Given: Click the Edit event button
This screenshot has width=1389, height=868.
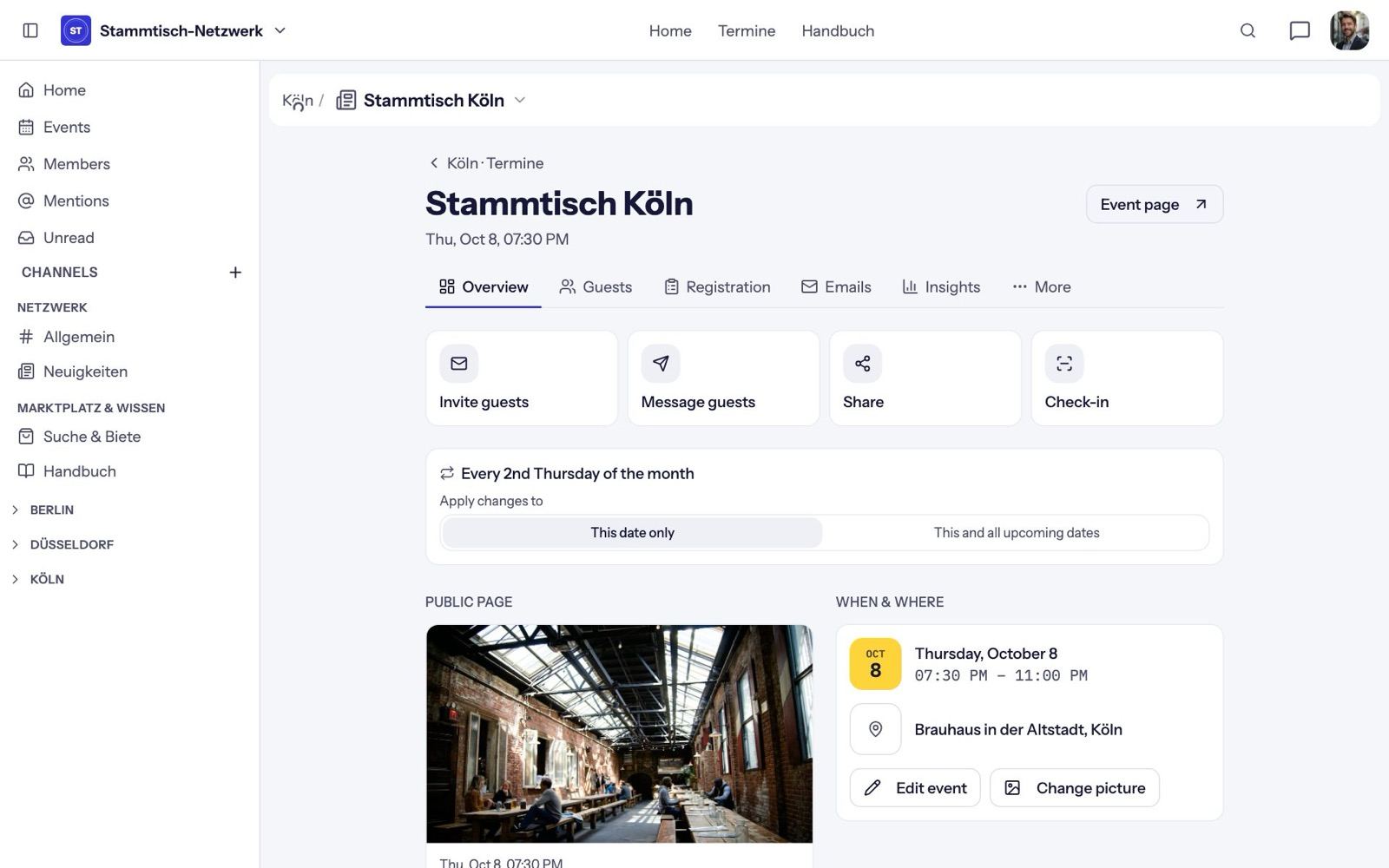Looking at the screenshot, I should (x=915, y=788).
